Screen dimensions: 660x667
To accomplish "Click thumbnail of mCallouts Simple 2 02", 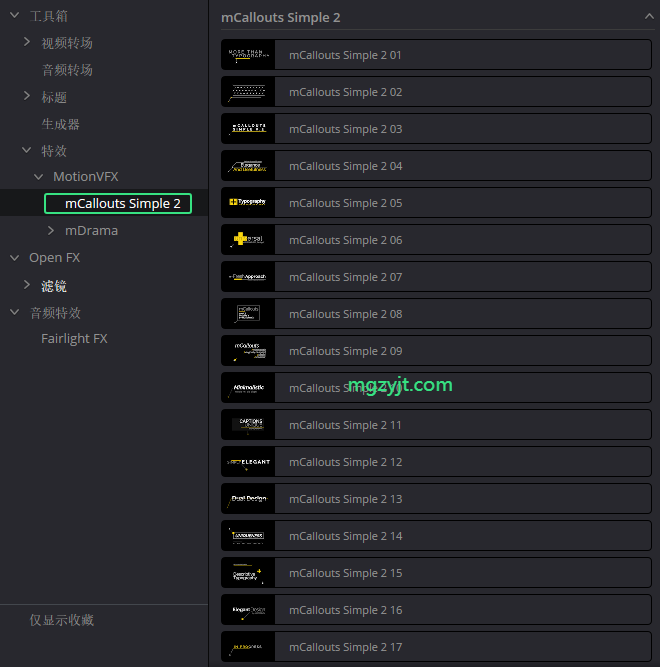I will [x=248, y=92].
